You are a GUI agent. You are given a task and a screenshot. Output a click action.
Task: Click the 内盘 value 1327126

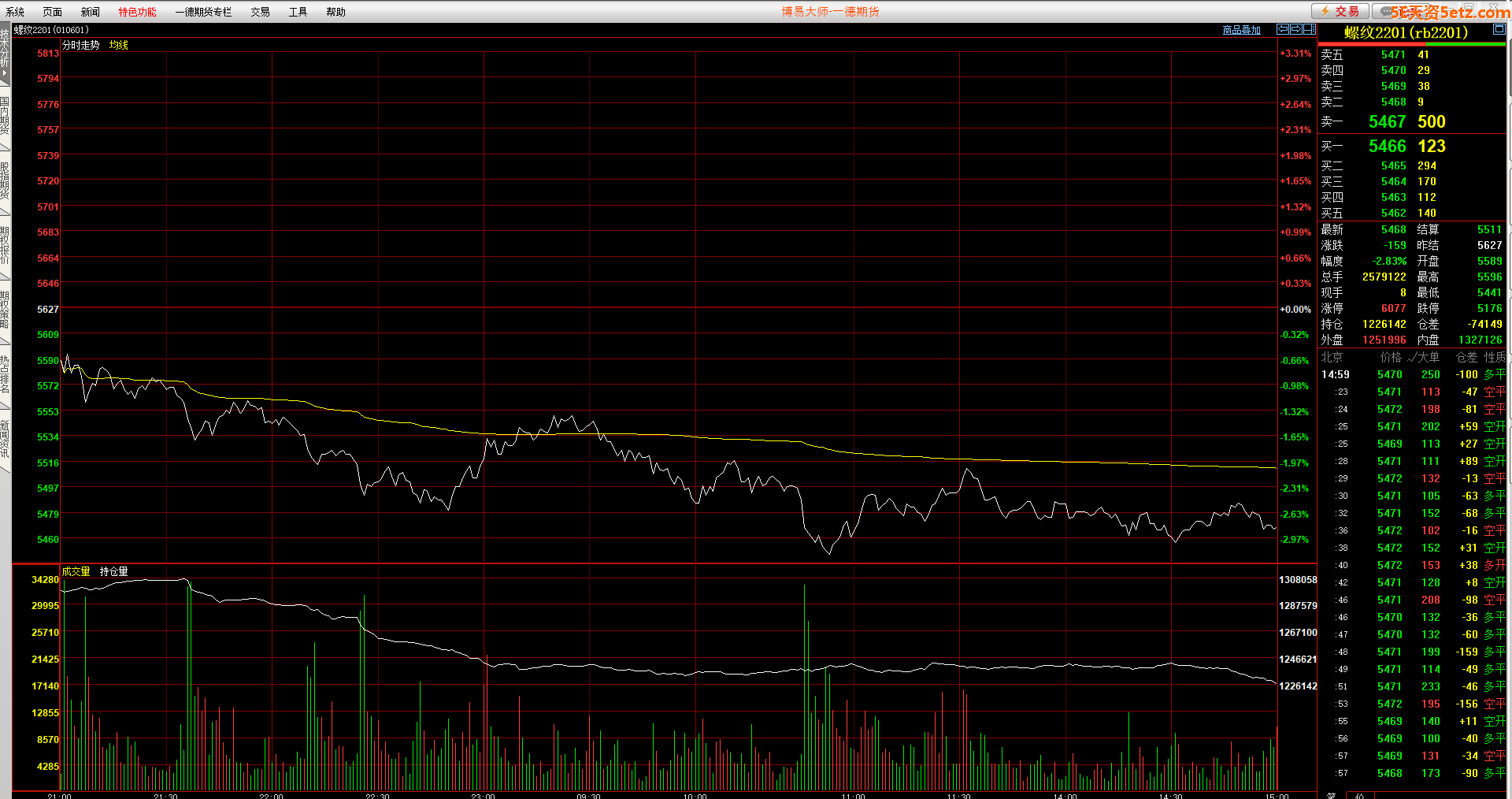[1480, 340]
